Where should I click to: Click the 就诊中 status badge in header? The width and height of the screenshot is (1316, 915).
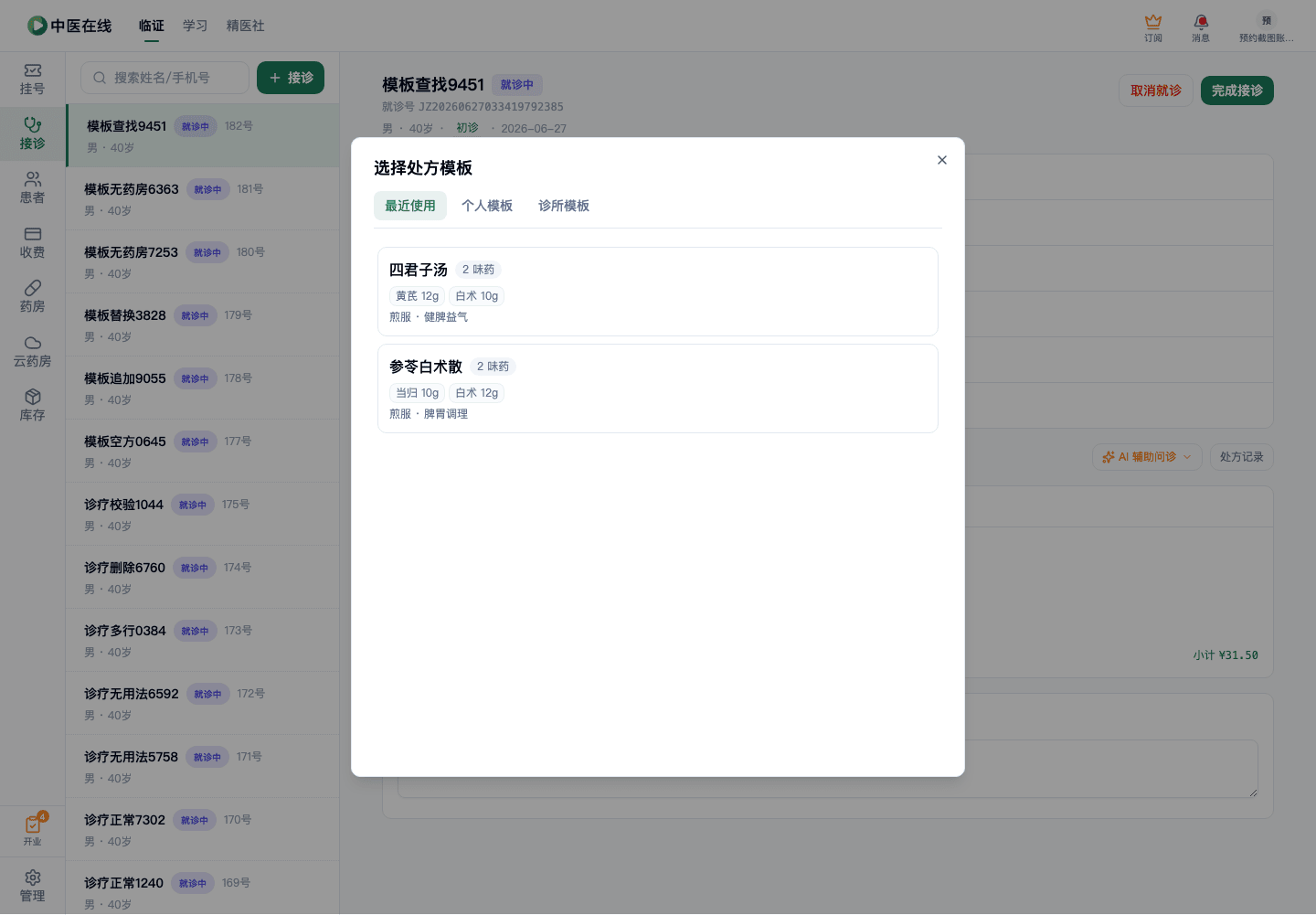pyautogui.click(x=517, y=85)
